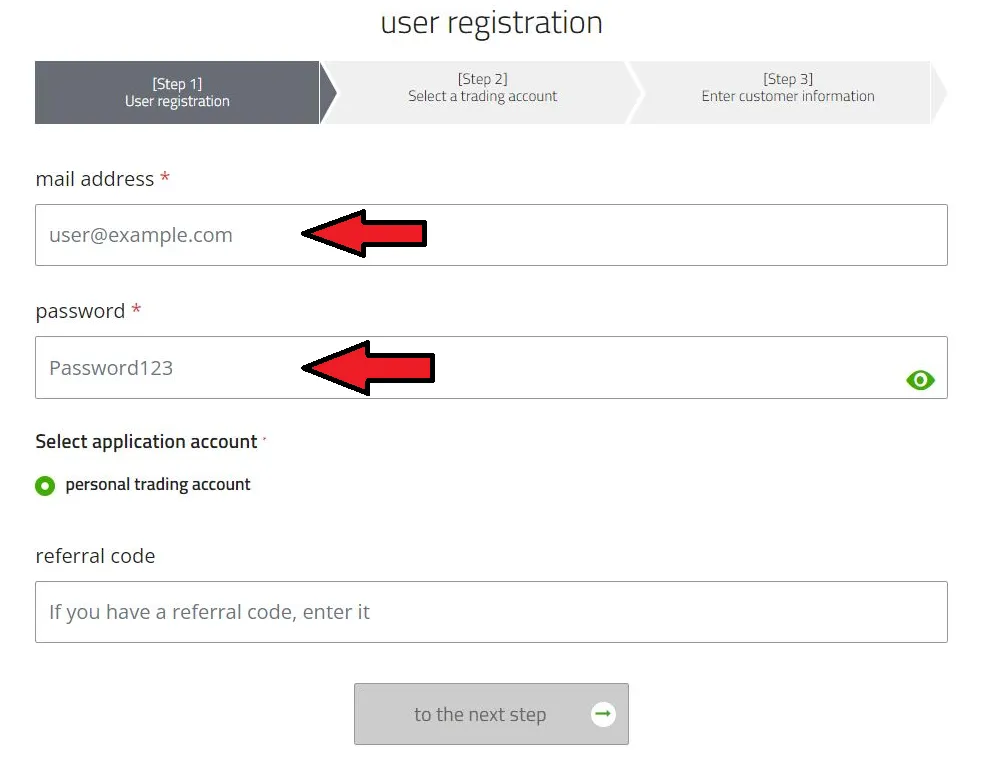The image size is (1008, 781).
Task: Click into the referral code input box
Action: tap(491, 612)
